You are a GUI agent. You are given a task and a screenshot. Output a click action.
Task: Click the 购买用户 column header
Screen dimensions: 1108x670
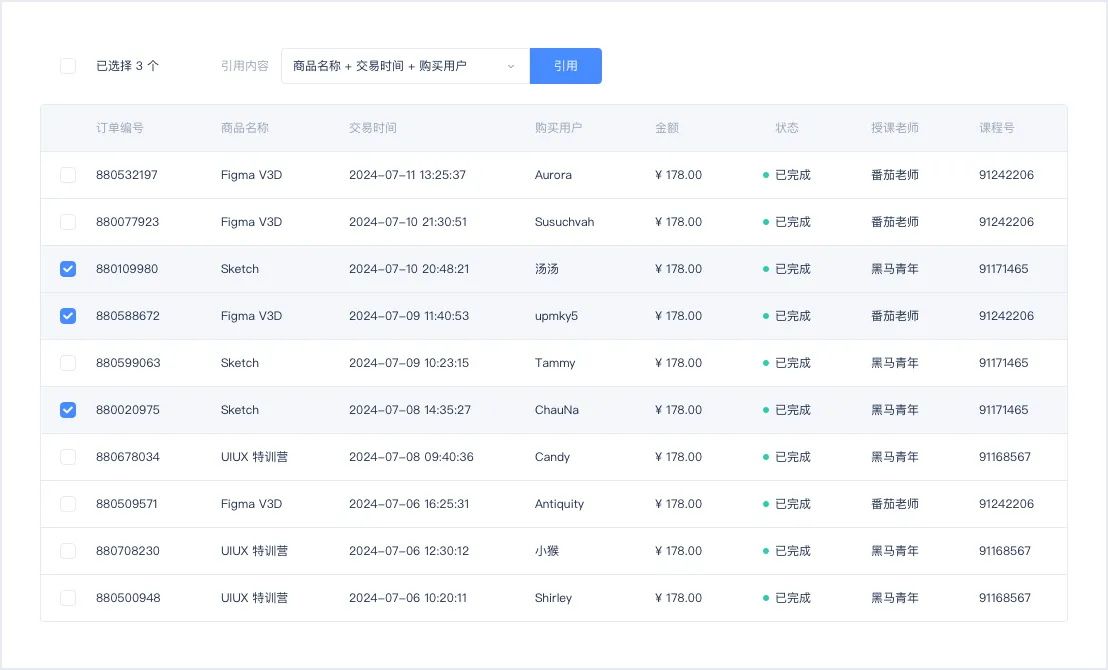pos(558,128)
